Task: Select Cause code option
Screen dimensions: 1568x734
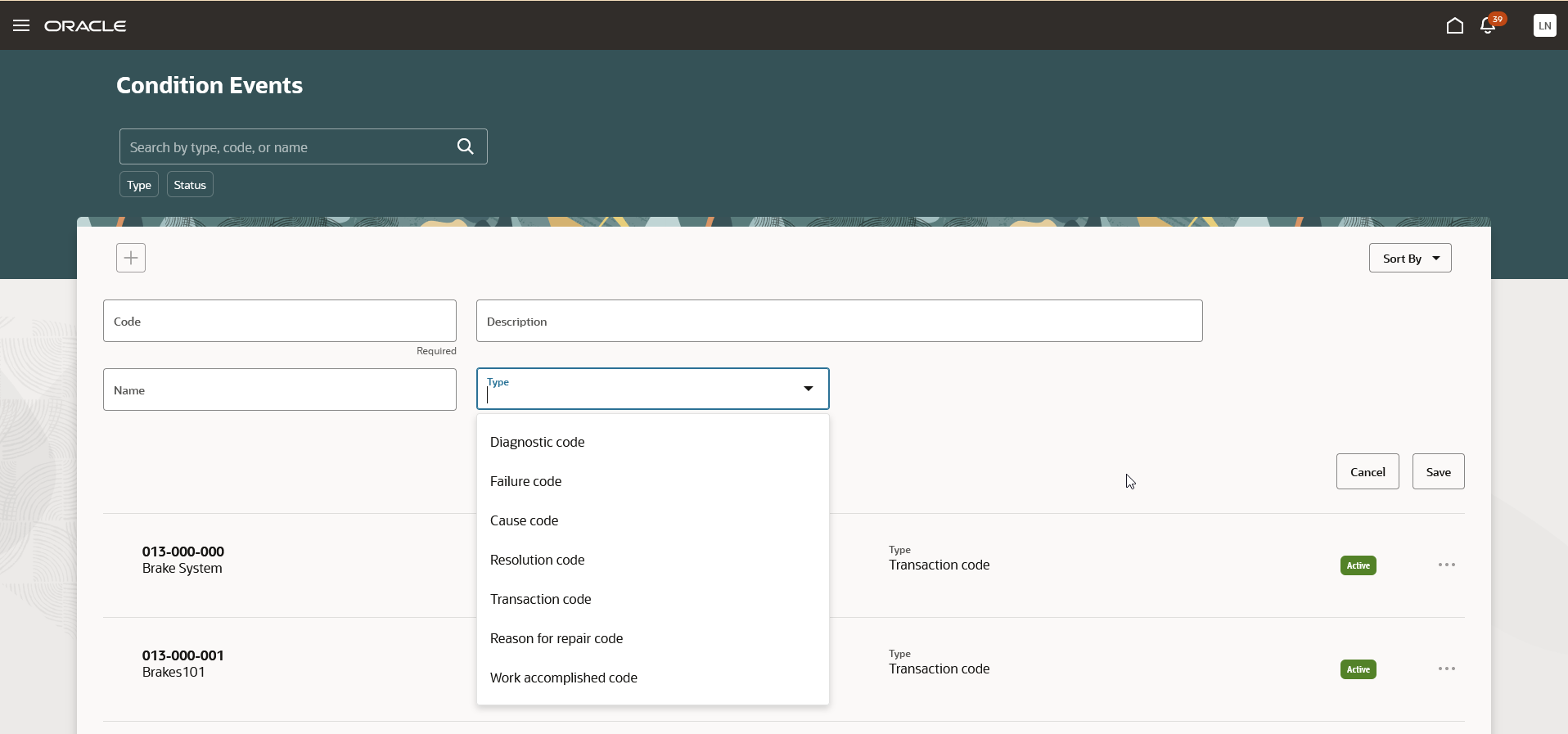Action: [653, 520]
